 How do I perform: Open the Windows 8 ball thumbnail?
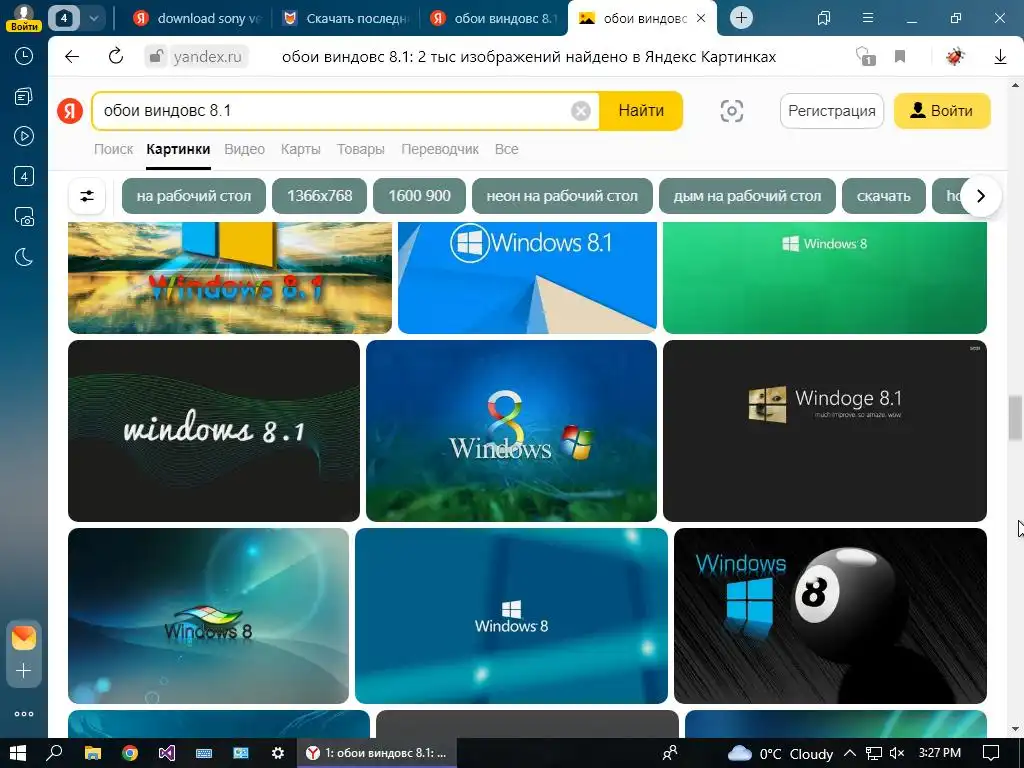click(x=830, y=616)
